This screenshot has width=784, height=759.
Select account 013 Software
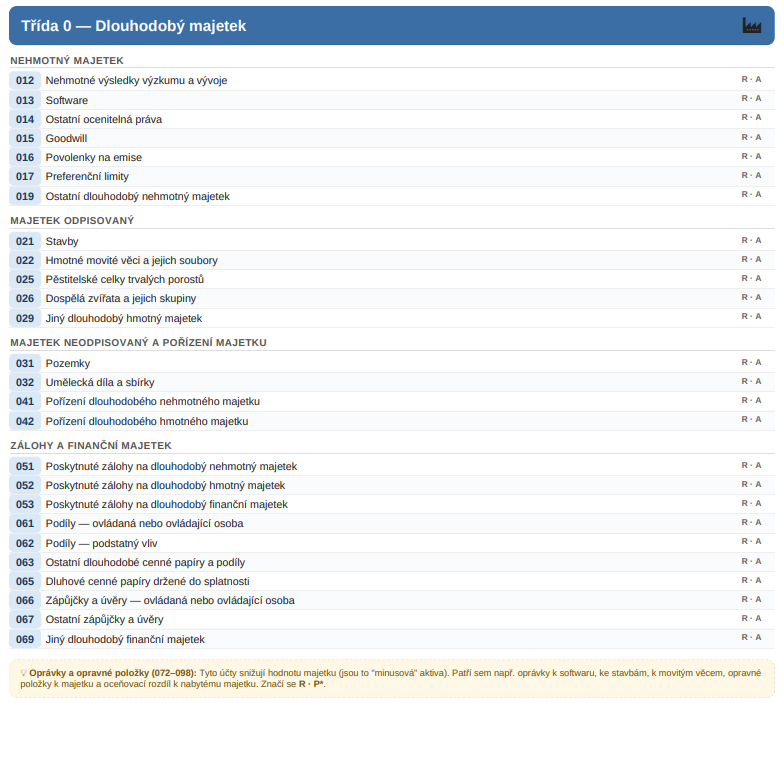click(x=392, y=100)
